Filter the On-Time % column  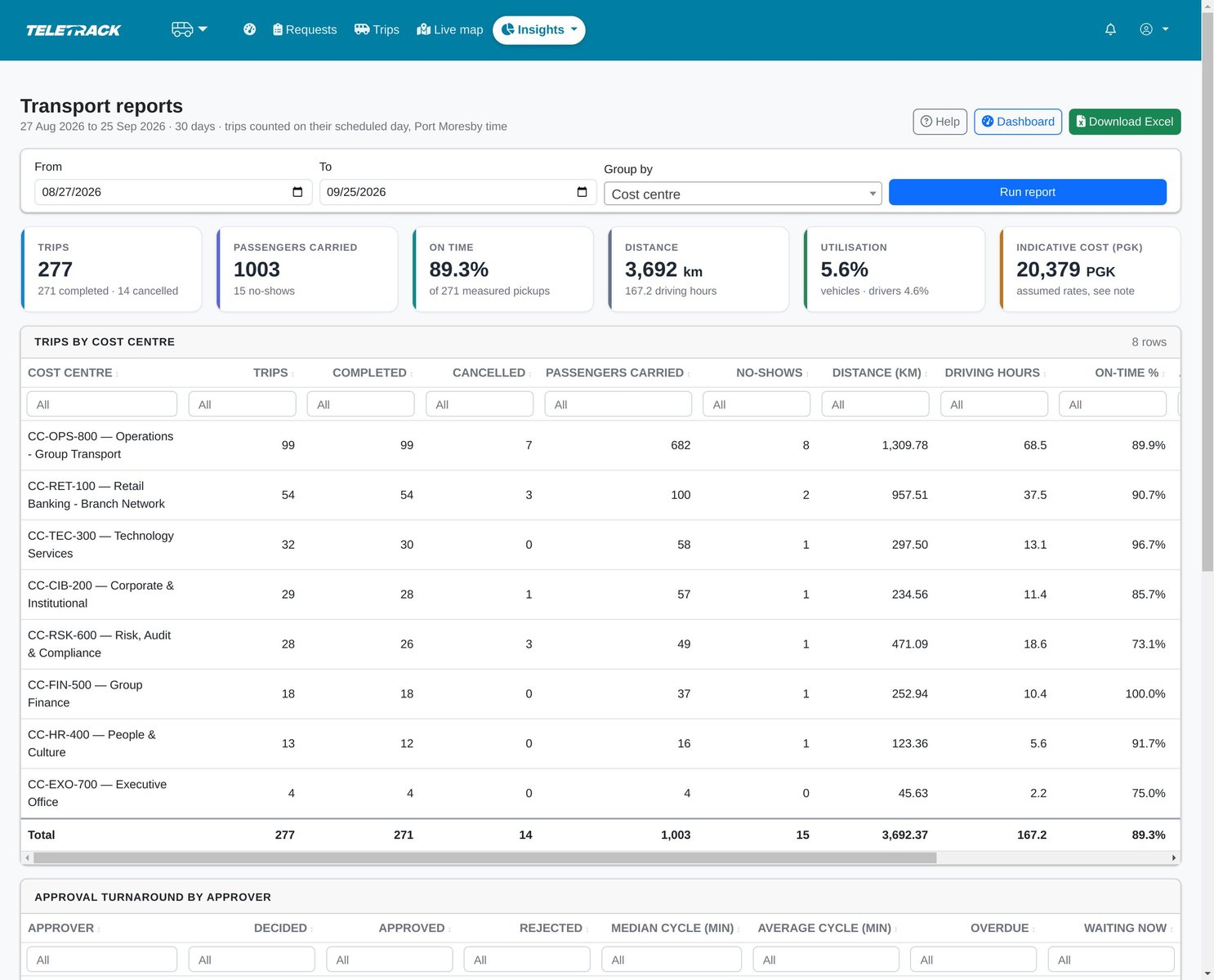1113,404
